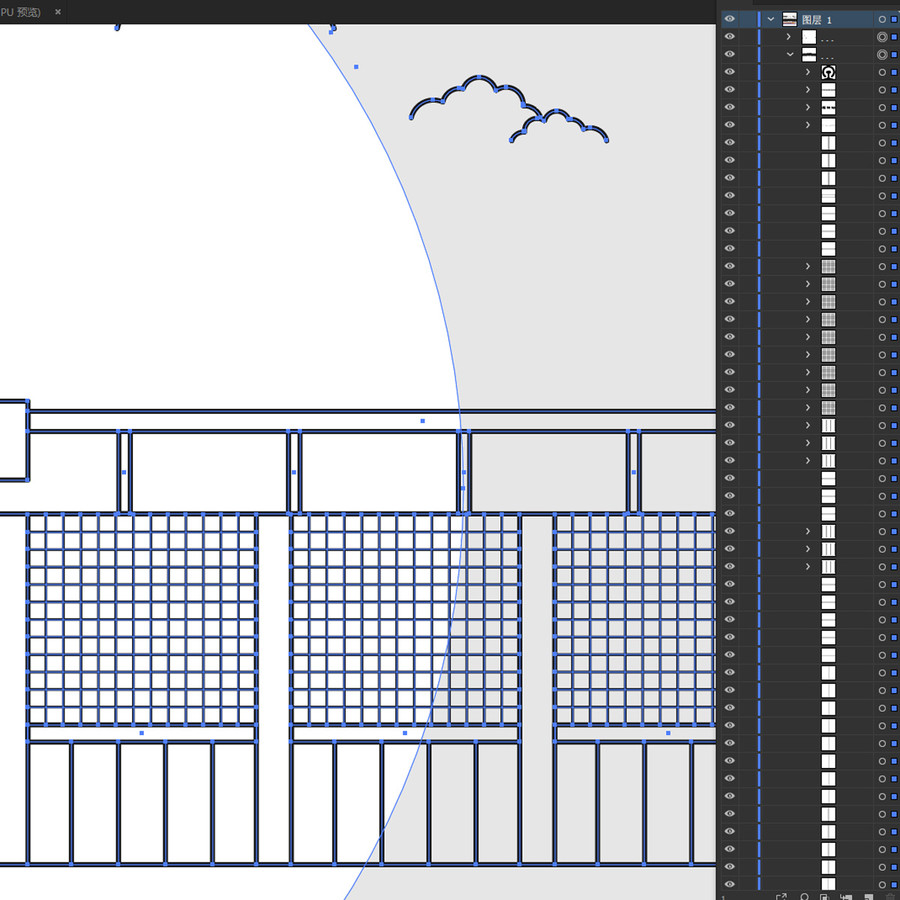The image size is (900, 900).
Task: Click the collapsed group's thumbnail under 图层 1
Action: coord(809,37)
